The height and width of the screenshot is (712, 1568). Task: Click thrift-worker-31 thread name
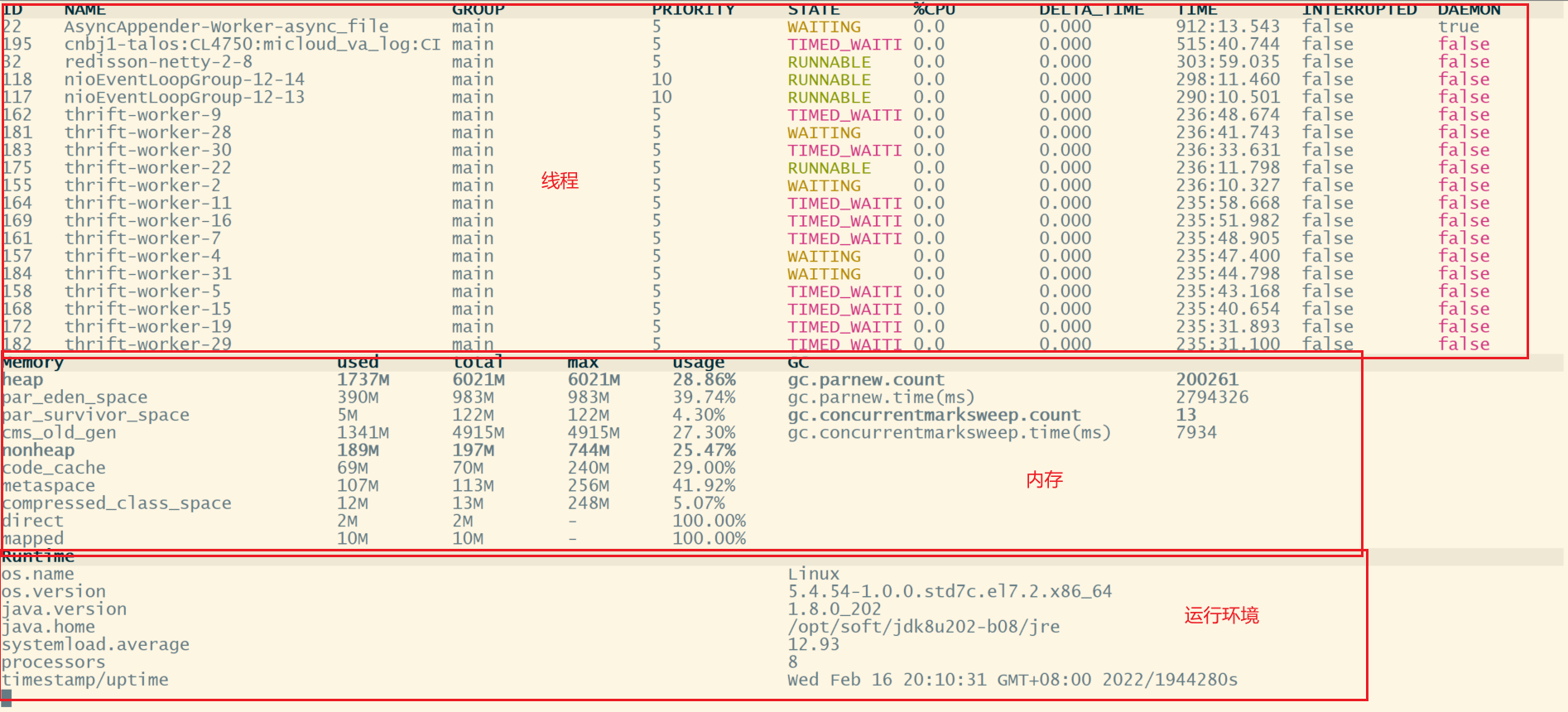tap(148, 274)
